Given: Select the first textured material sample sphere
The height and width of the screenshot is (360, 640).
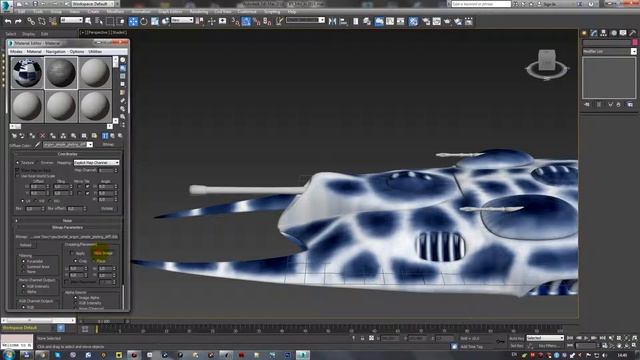Looking at the screenshot, I should tap(27, 73).
